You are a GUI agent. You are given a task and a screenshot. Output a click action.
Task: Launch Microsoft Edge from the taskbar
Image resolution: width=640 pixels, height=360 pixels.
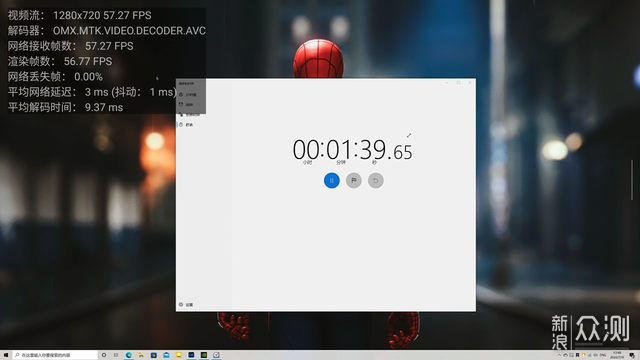click(129, 355)
